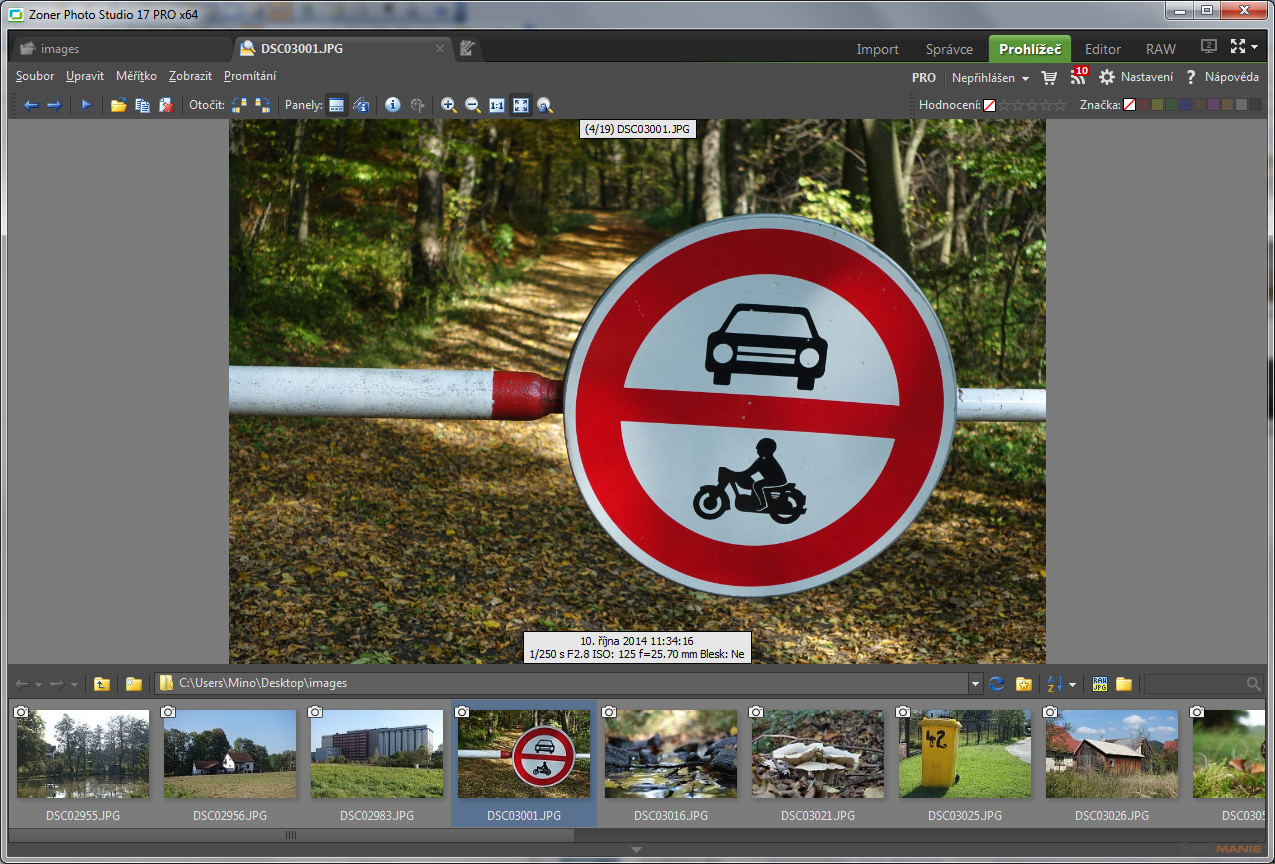
Task: Open the RSS news feed icon
Action: click(1078, 77)
